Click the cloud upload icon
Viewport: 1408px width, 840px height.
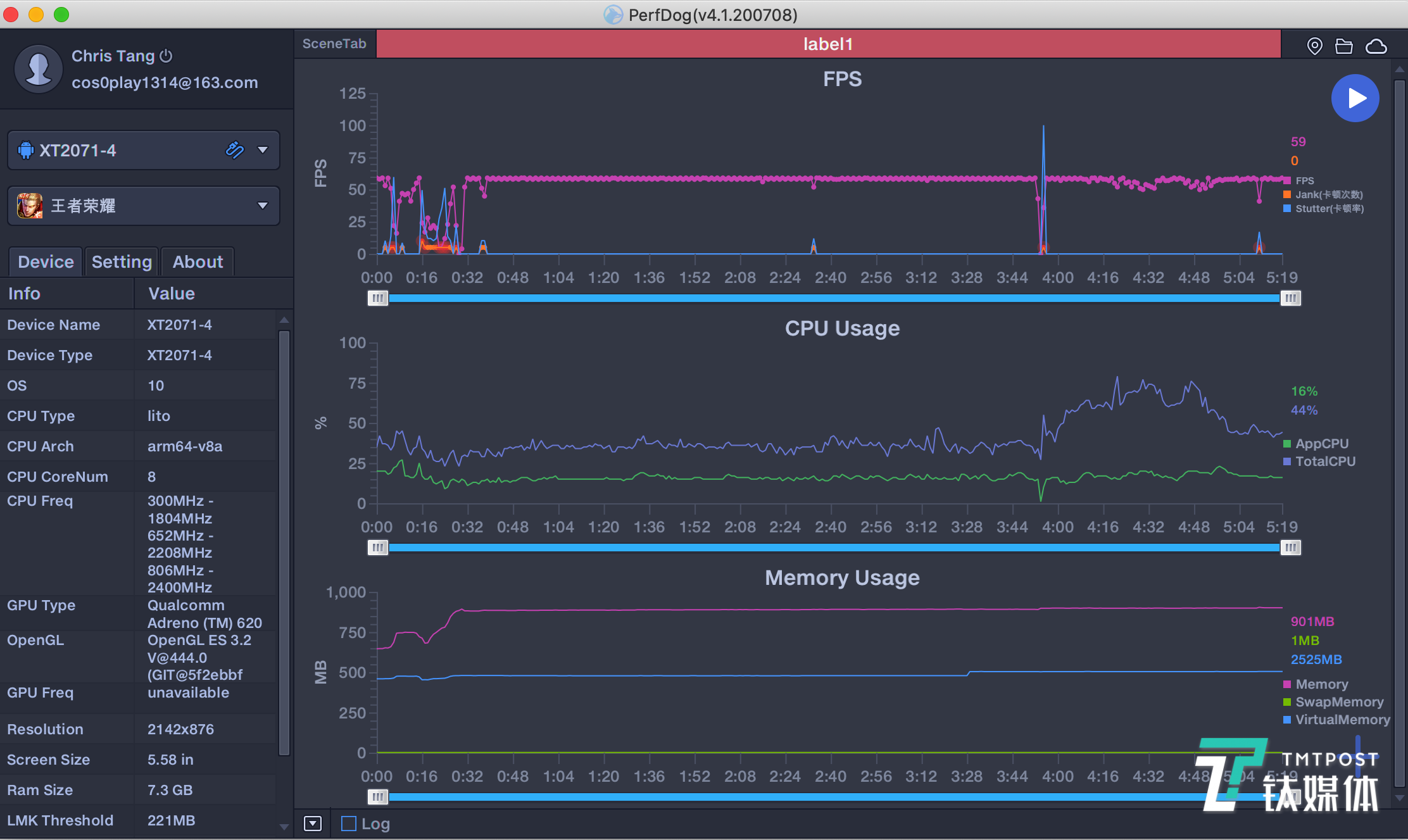point(1376,46)
